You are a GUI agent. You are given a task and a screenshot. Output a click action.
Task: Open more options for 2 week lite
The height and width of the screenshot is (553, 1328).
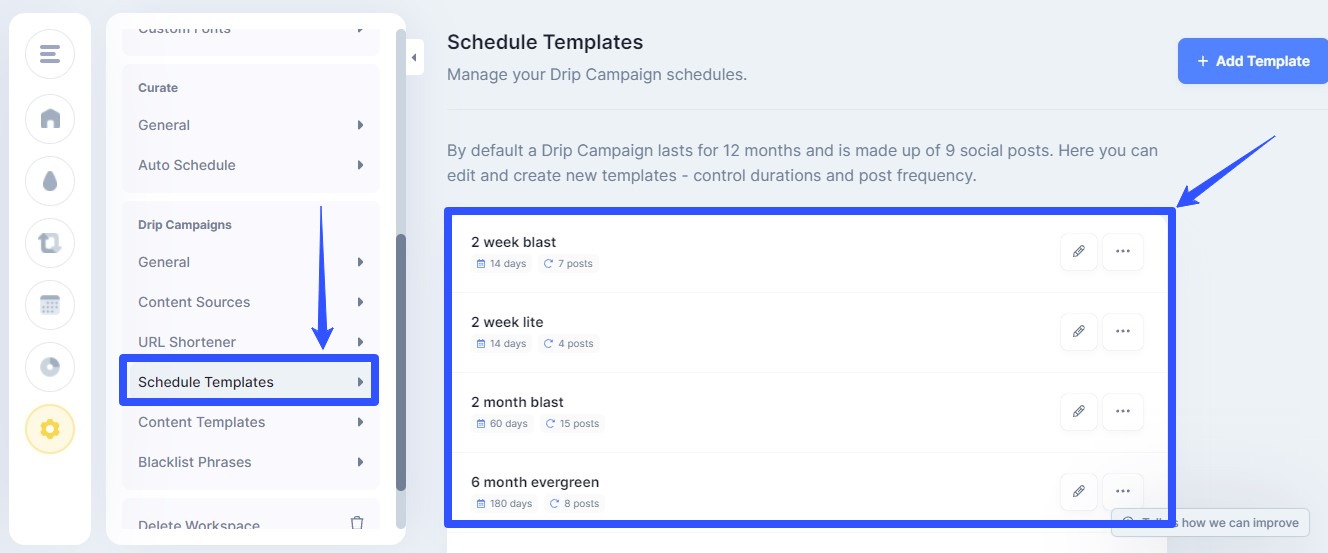click(x=1122, y=332)
